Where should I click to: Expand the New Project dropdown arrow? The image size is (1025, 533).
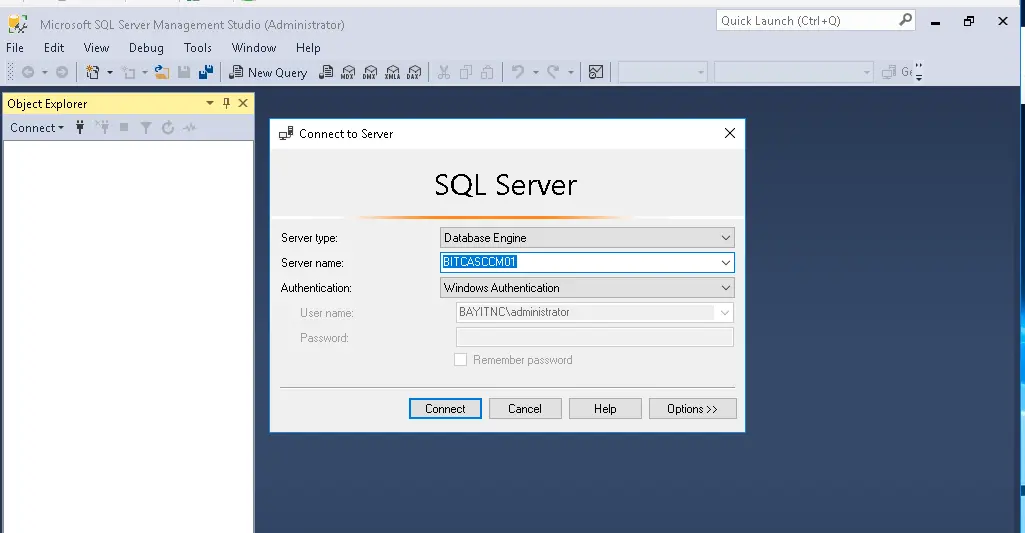click(x=110, y=72)
